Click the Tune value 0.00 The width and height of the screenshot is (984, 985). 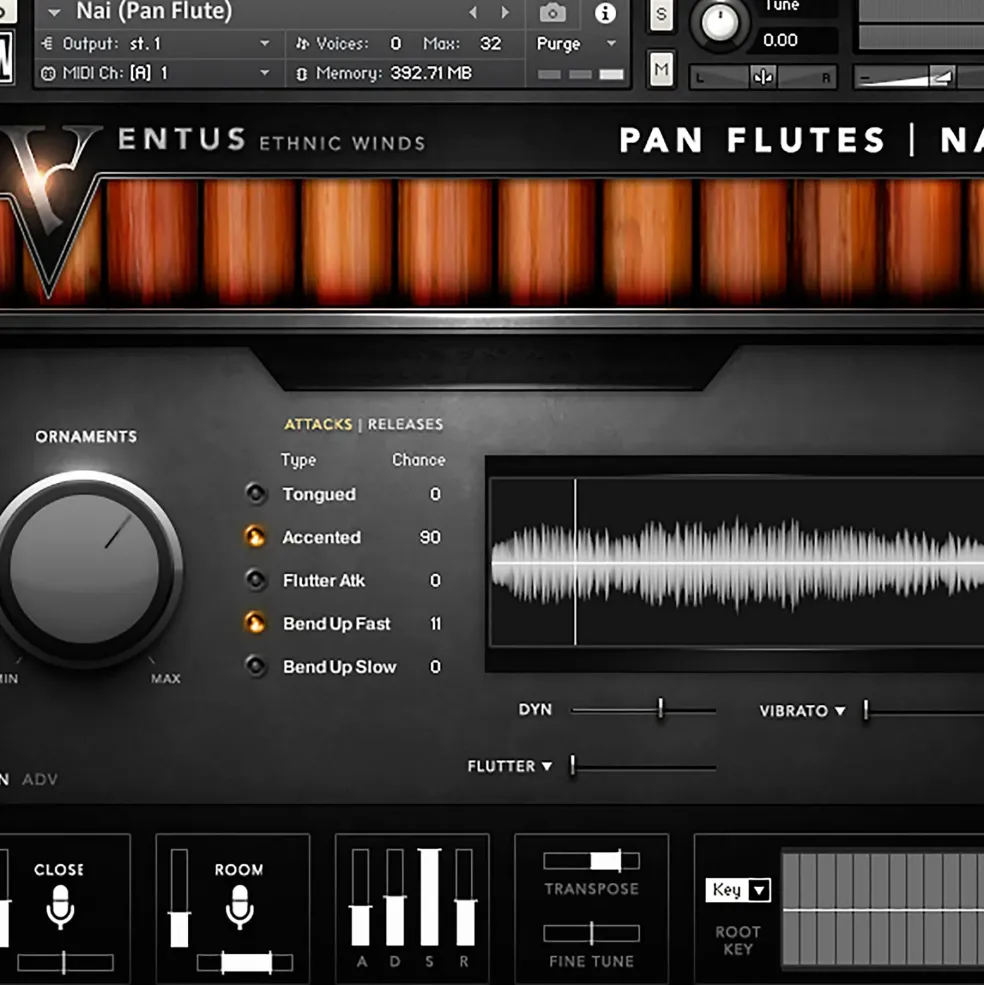780,40
